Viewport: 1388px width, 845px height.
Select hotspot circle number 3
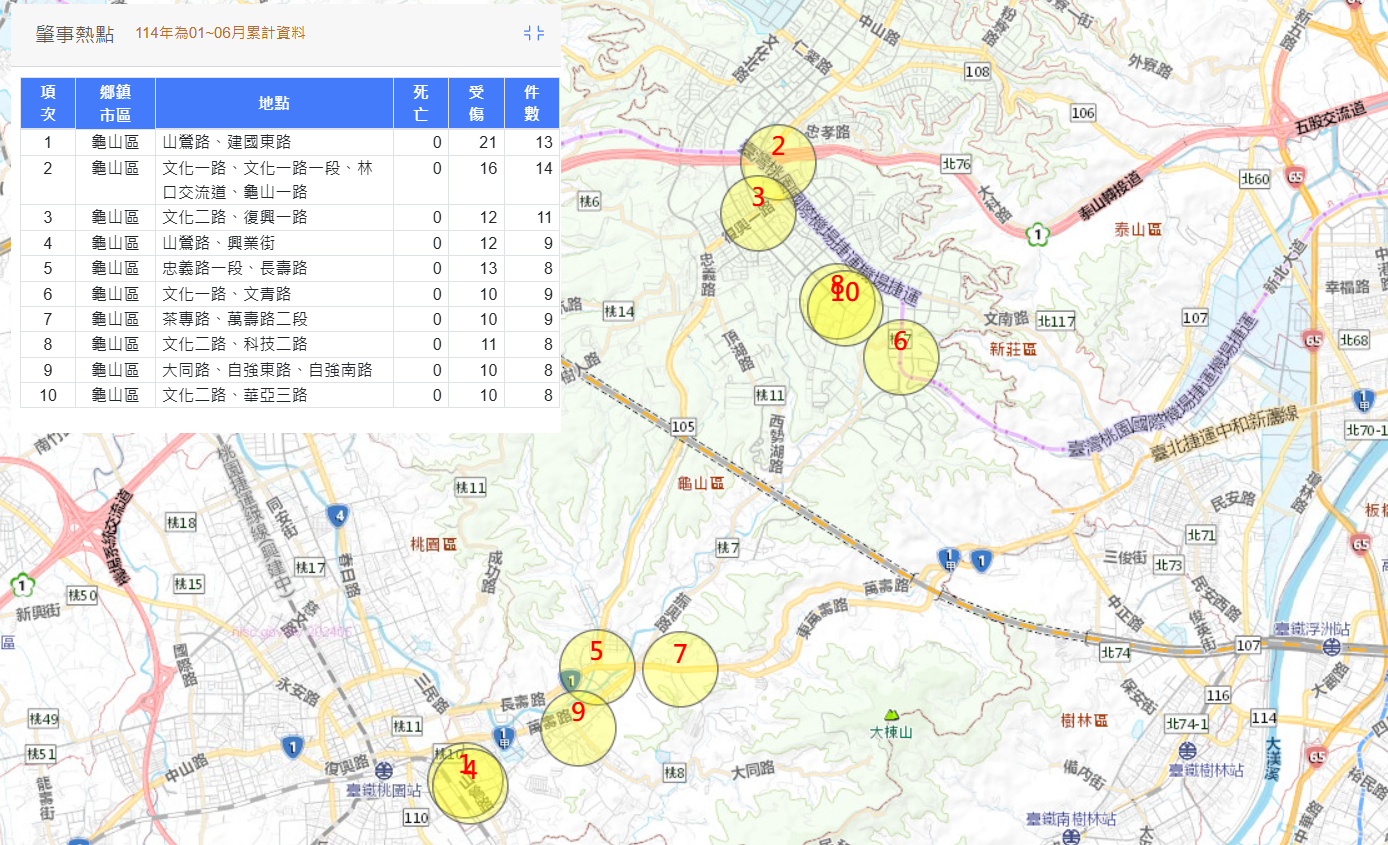coord(757,214)
